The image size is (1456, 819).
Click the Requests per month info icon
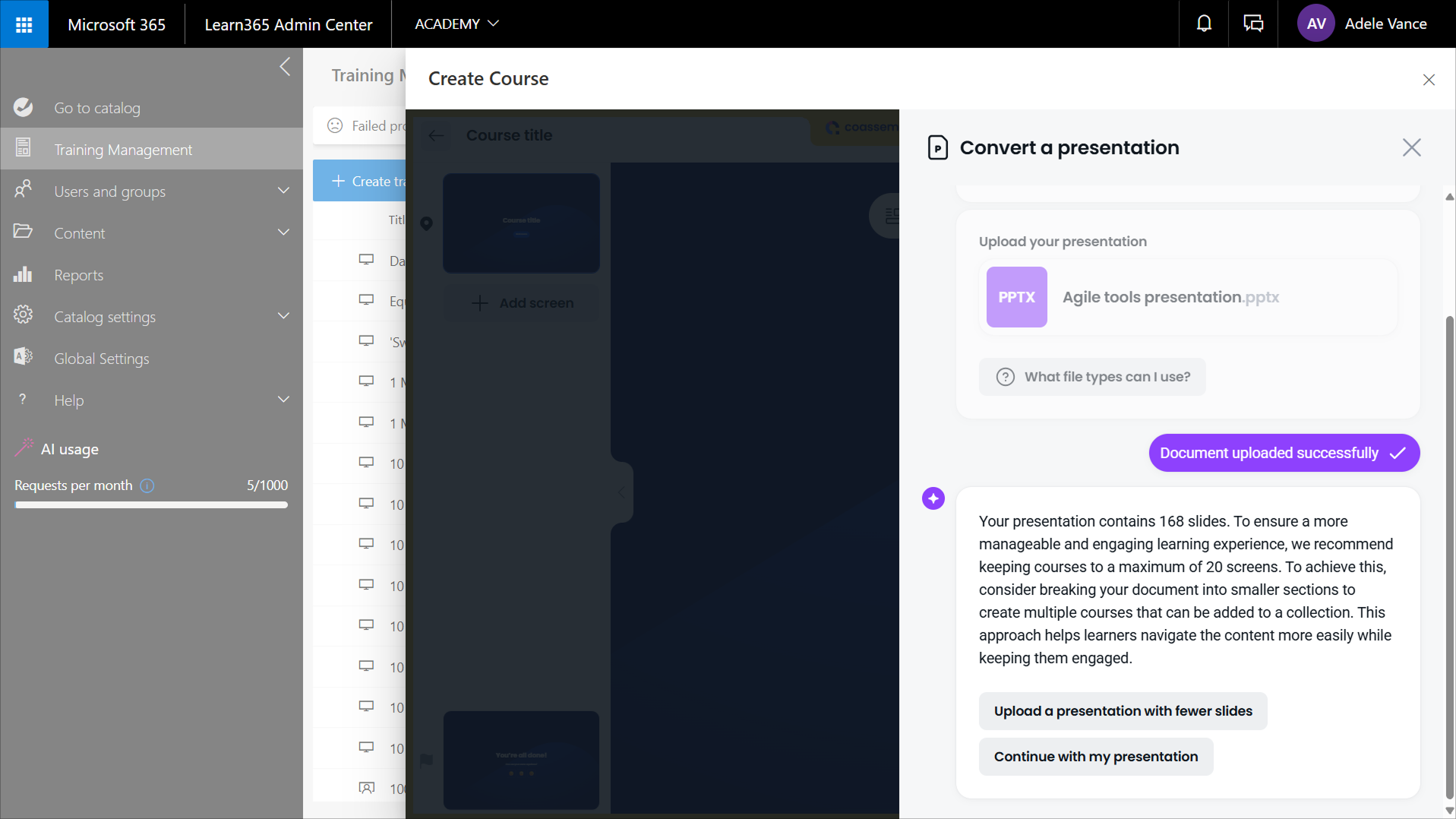[147, 485]
